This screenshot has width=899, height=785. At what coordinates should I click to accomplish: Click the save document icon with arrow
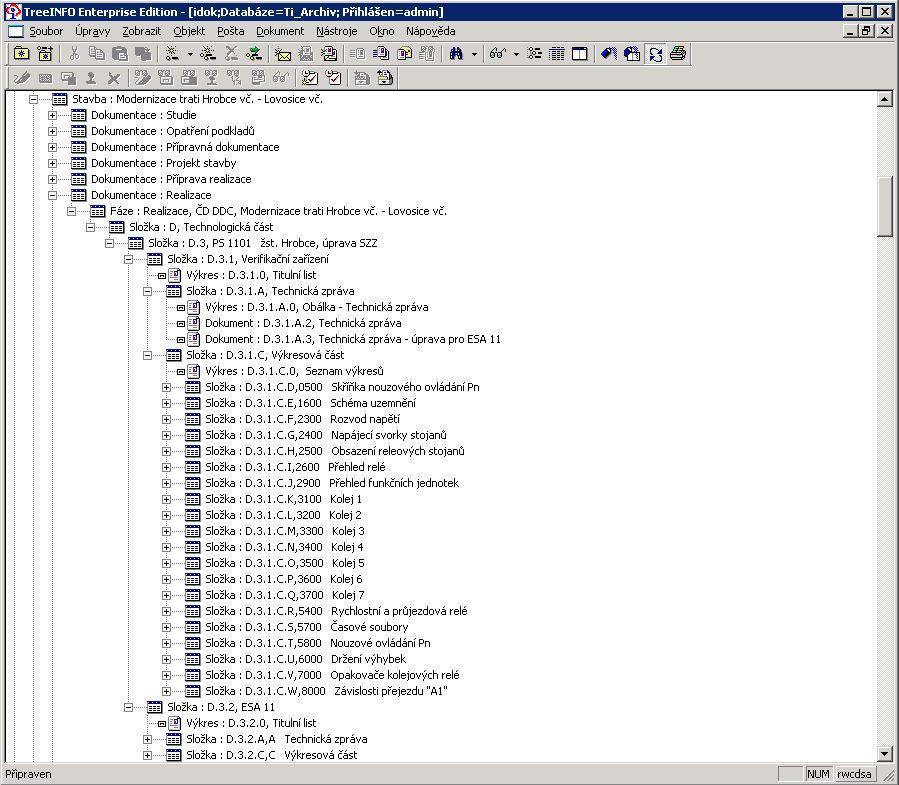click(385, 78)
